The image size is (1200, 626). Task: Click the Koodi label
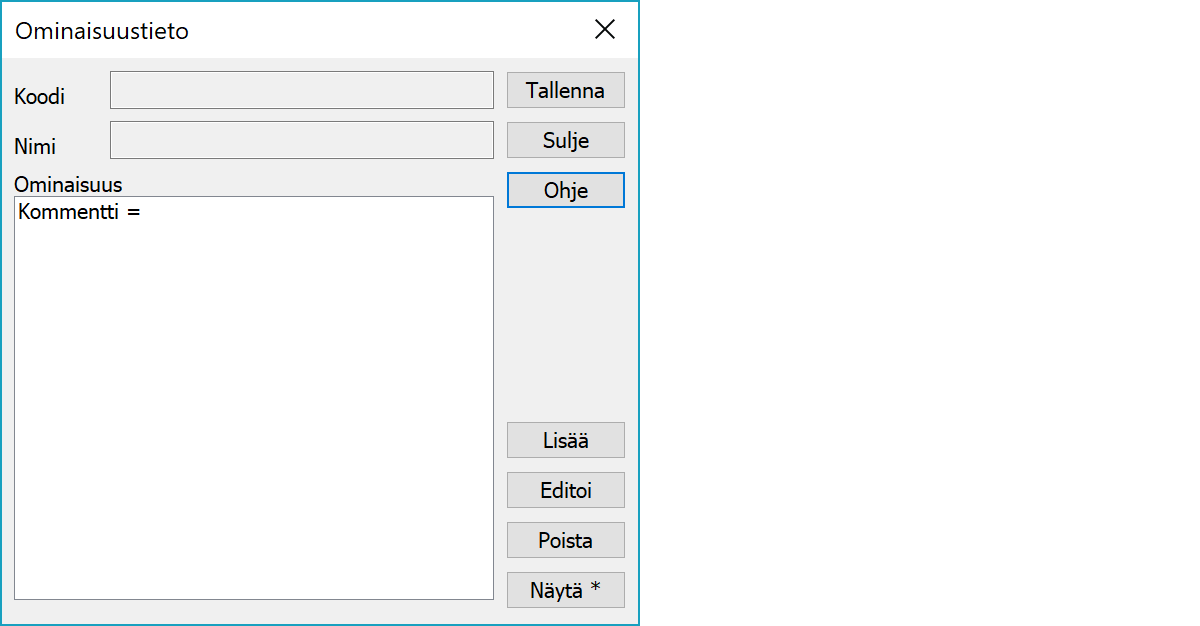pos(40,97)
